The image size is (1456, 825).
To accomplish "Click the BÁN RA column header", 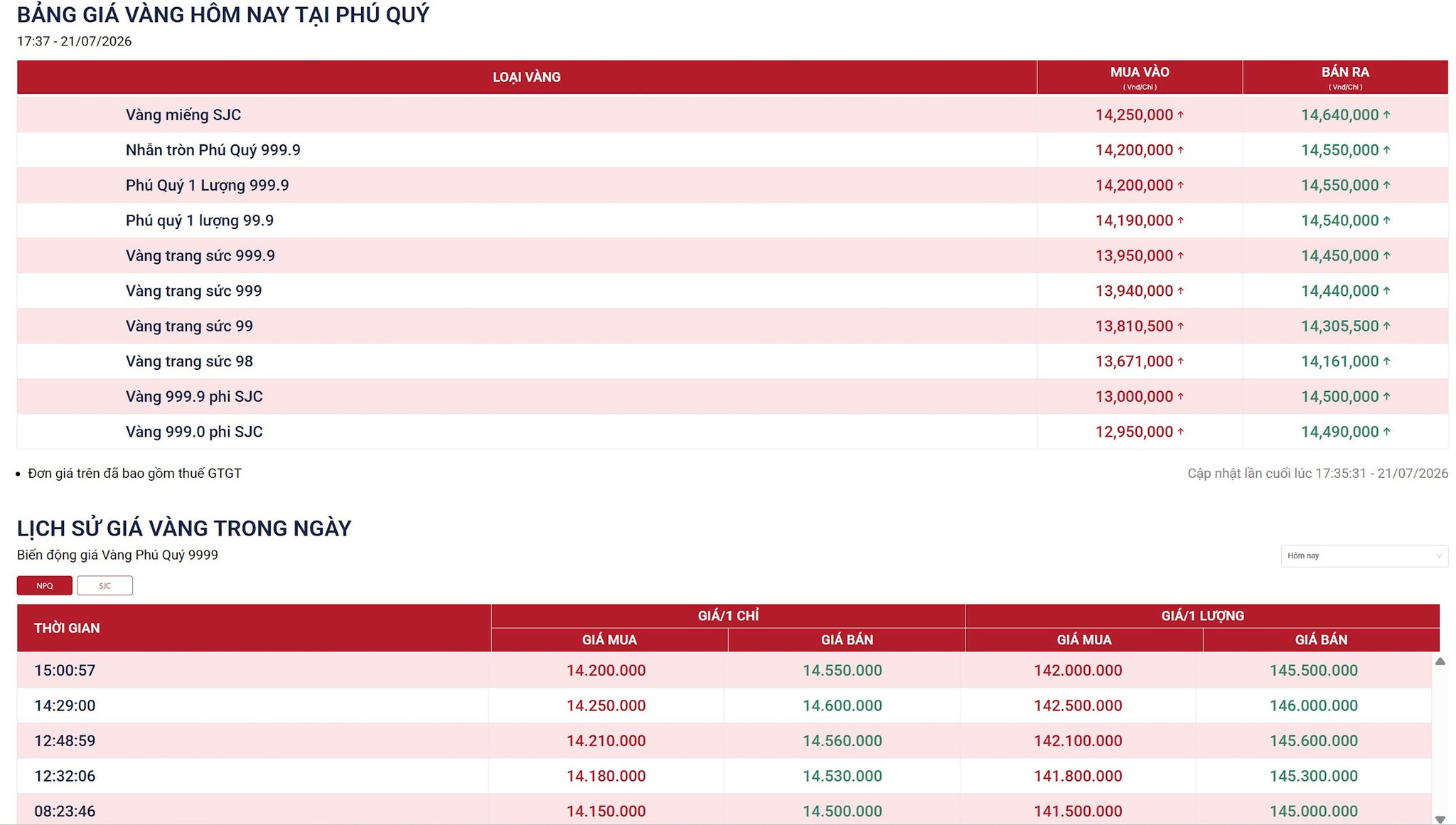I will pos(1345,77).
